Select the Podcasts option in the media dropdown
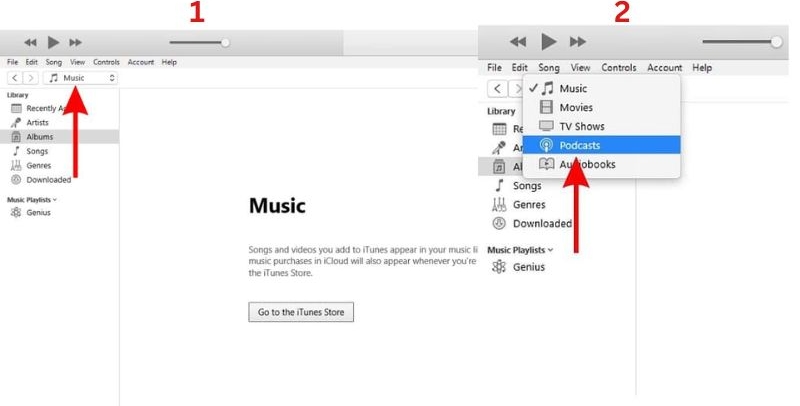The height and width of the screenshot is (406, 800). (580, 145)
